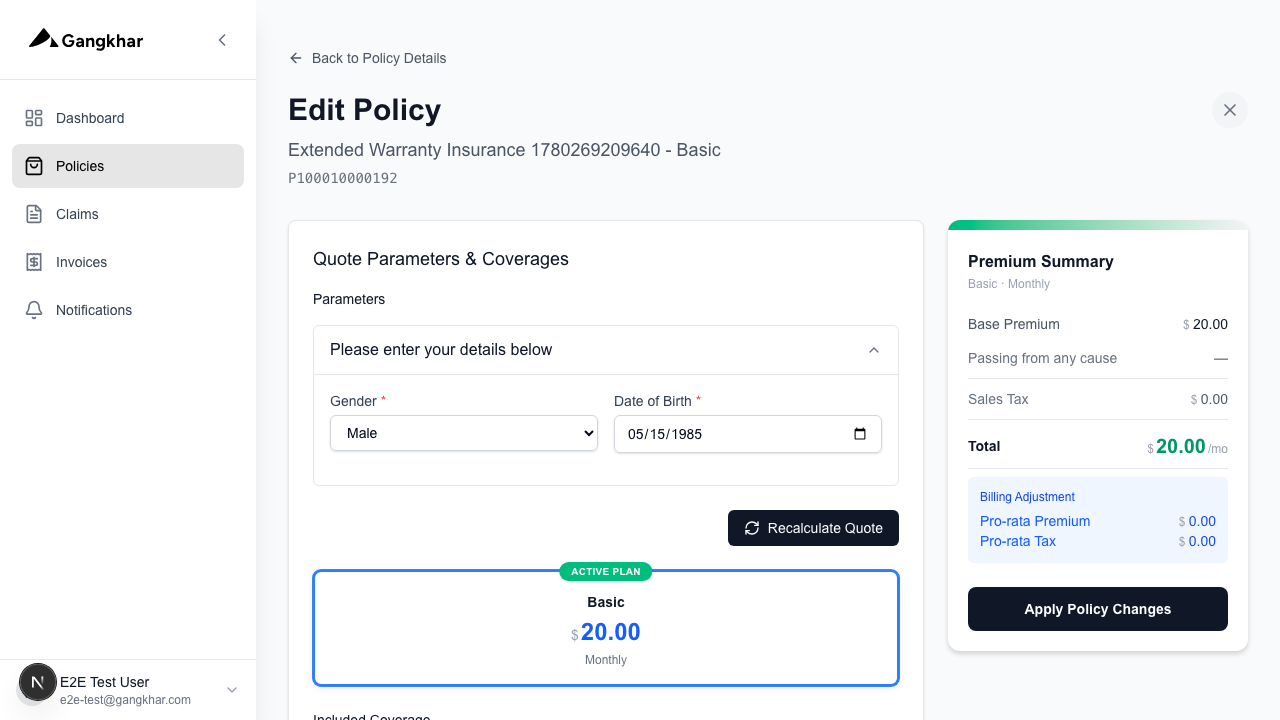Click the back arrow icon beside Policy Details
Viewport: 1280px width, 720px height.
click(x=296, y=58)
